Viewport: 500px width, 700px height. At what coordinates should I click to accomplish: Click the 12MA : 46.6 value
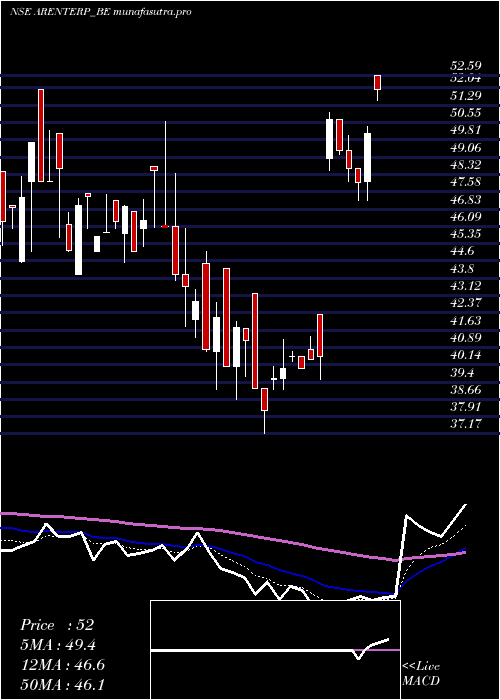tap(62, 665)
